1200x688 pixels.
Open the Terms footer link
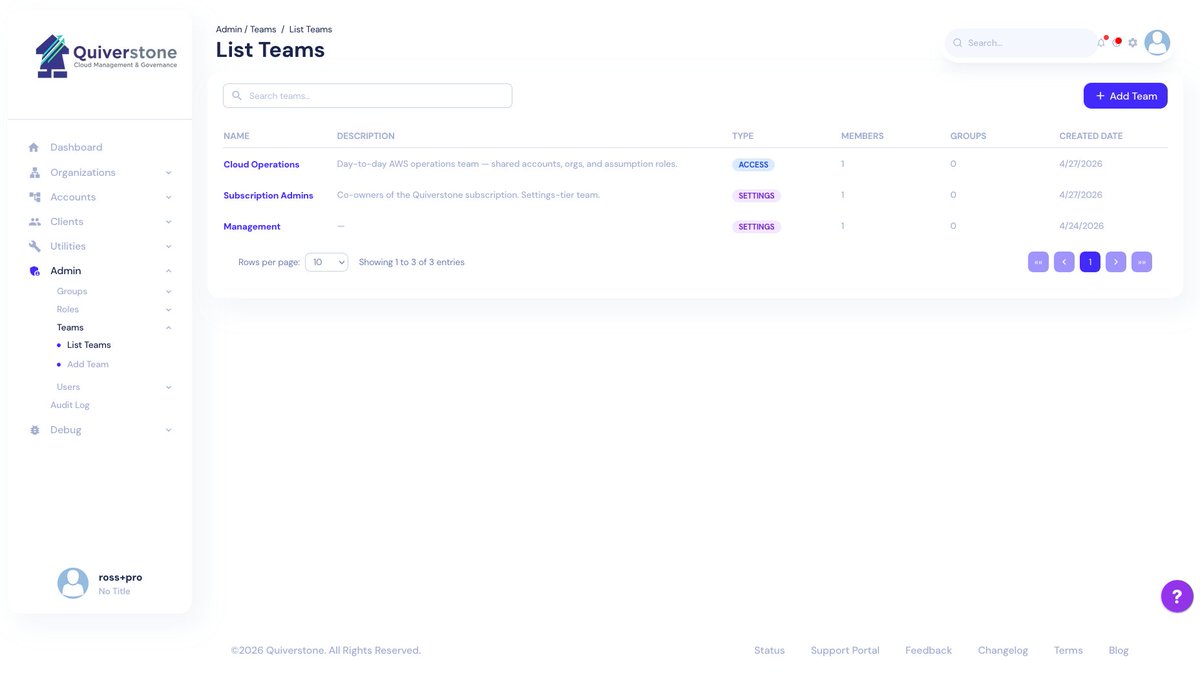[x=1068, y=650]
